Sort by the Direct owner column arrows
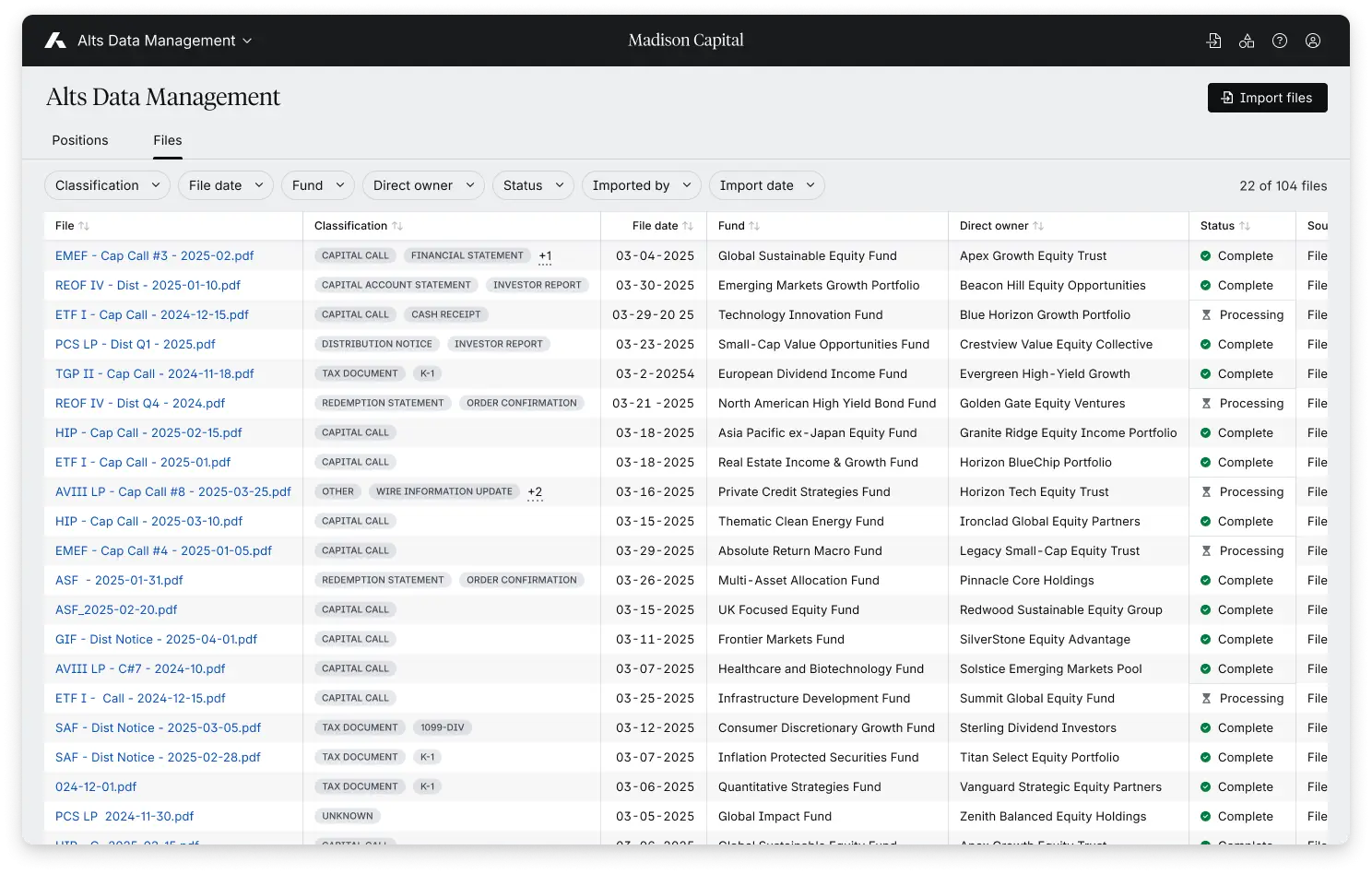The height and width of the screenshot is (874, 1372). (x=1038, y=226)
